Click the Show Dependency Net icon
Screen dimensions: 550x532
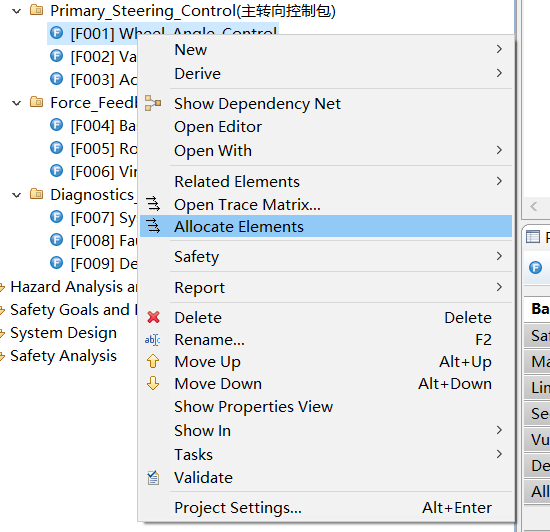point(153,103)
